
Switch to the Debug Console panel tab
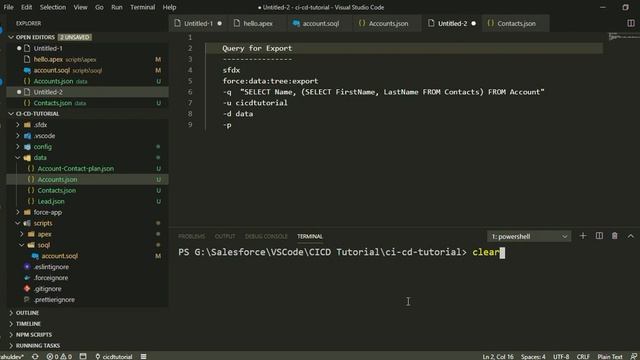tap(266, 236)
